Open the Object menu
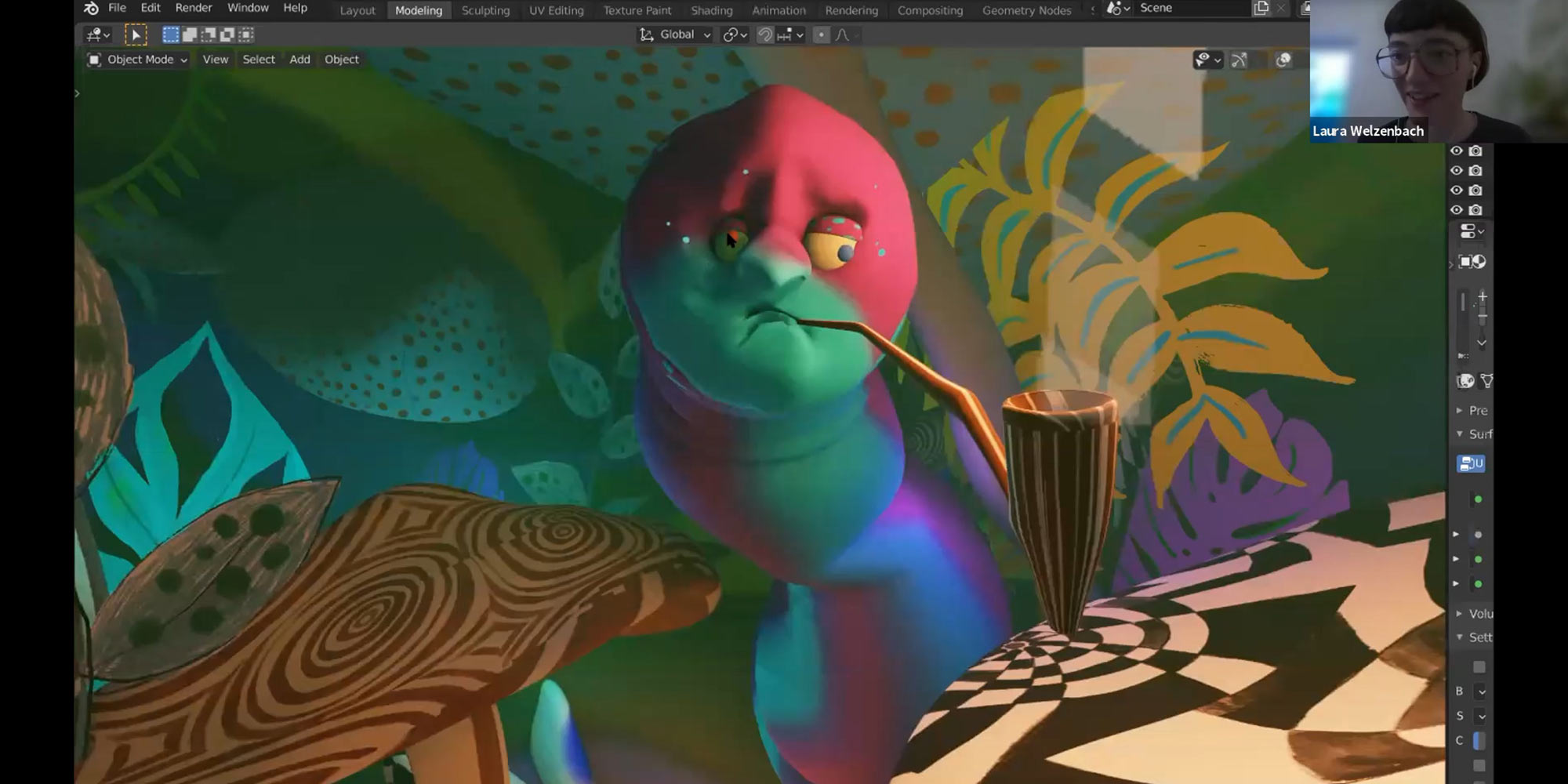This screenshot has height=784, width=1568. [x=342, y=60]
